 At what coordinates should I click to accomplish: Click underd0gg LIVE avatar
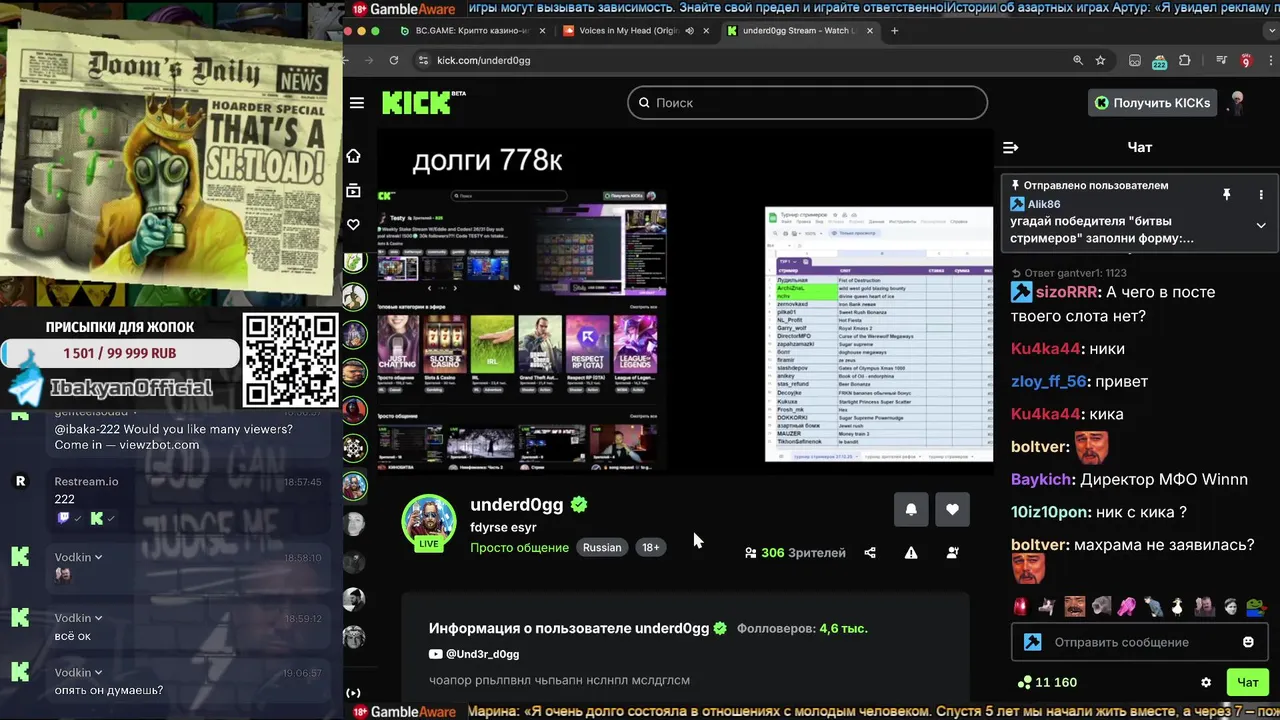click(x=429, y=521)
